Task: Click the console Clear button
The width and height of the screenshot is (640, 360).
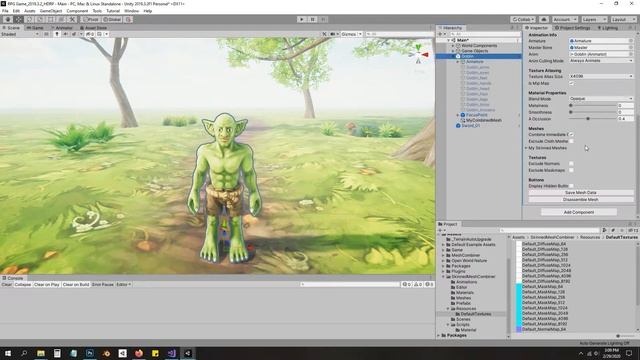Action: [7, 284]
